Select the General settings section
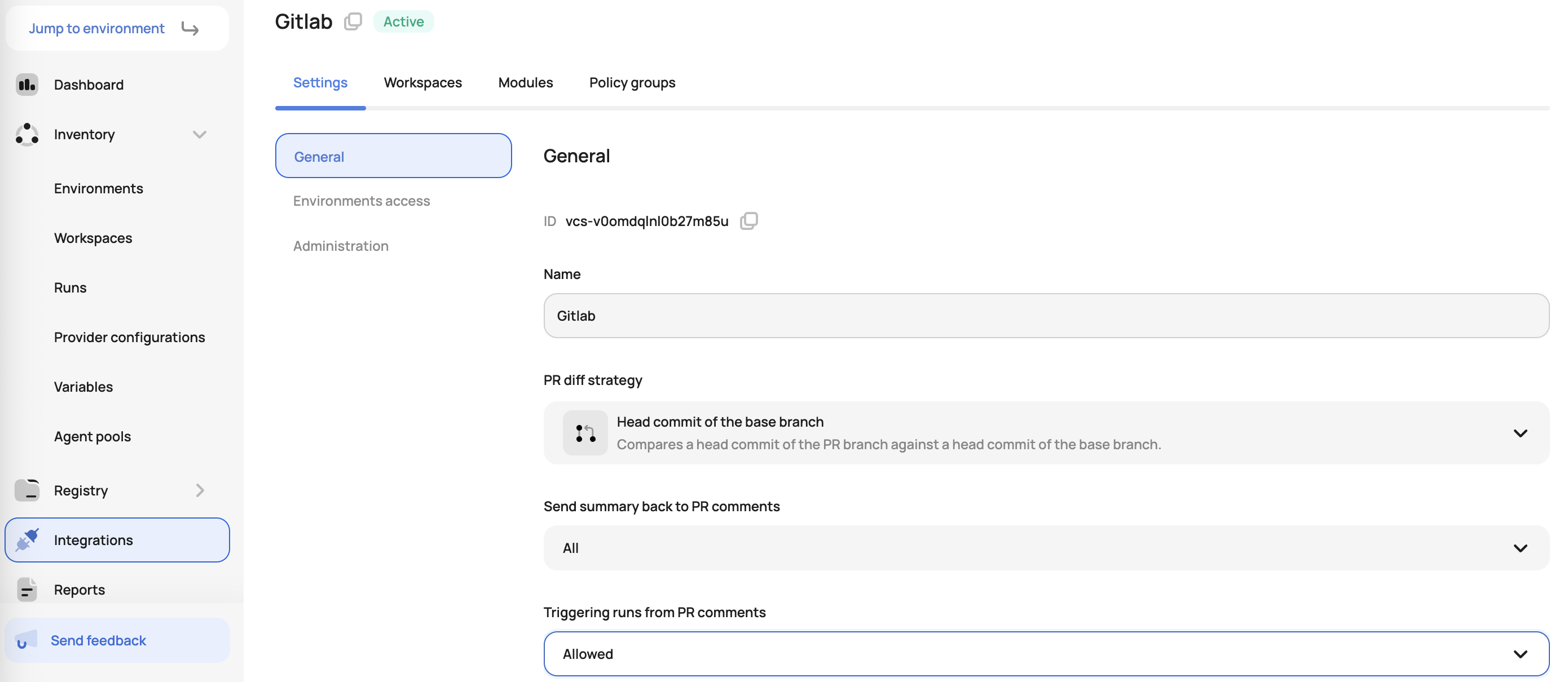 pos(393,156)
